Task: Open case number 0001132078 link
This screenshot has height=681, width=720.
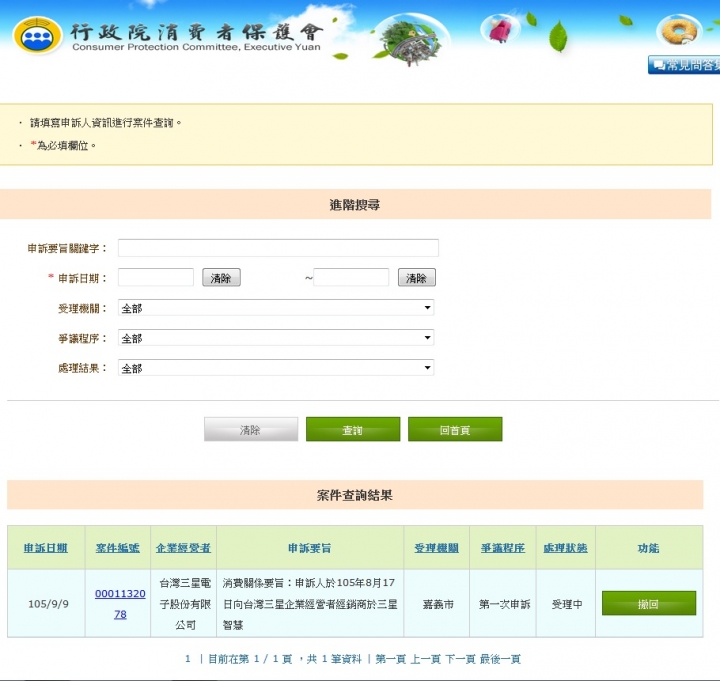Action: (x=120, y=604)
